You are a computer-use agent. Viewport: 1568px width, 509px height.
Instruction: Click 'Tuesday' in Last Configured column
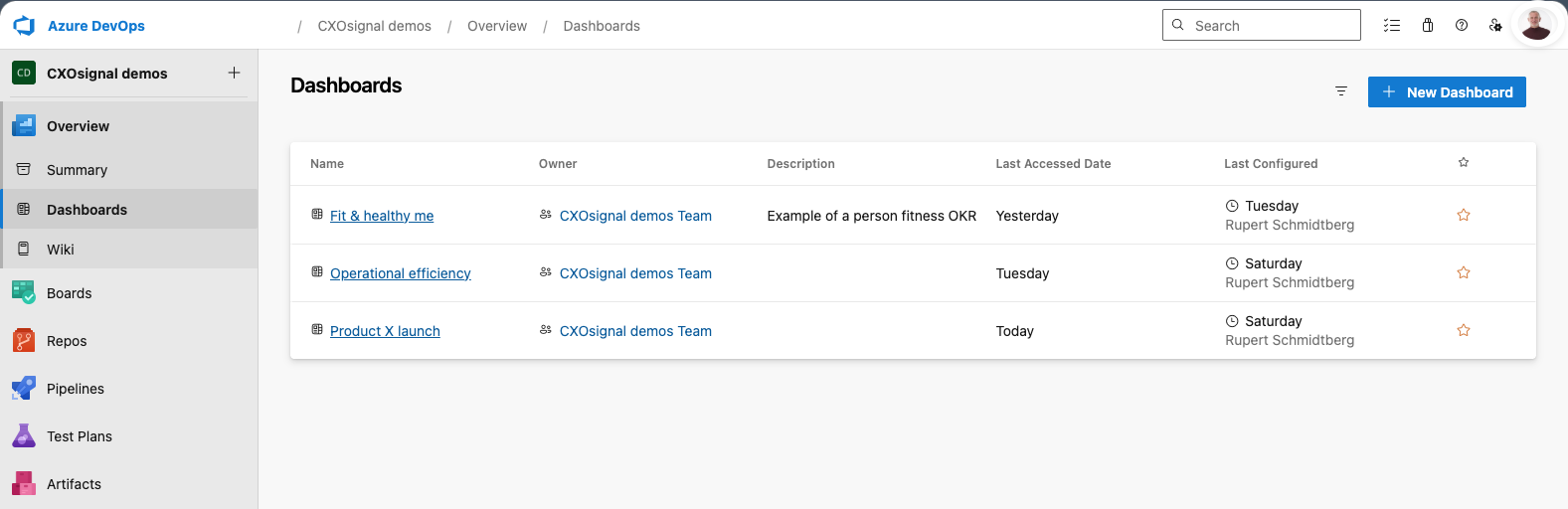[x=1272, y=206]
